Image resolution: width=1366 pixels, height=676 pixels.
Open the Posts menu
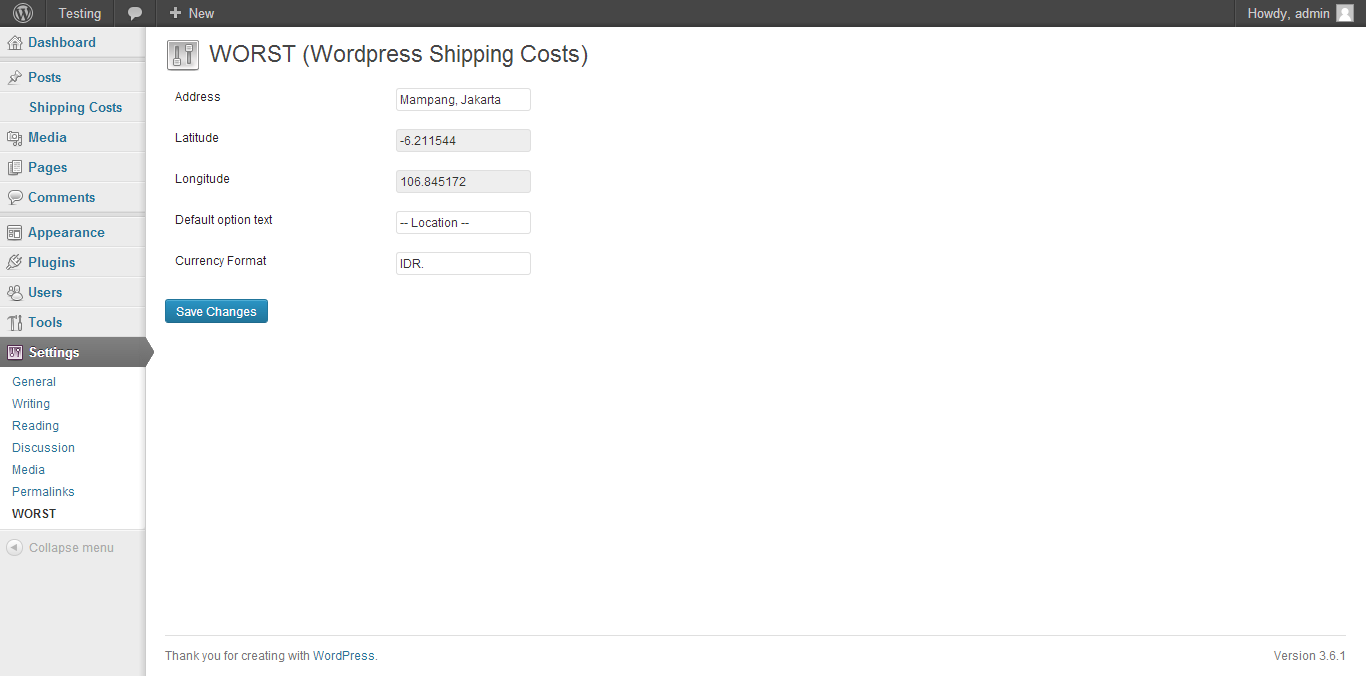coord(44,77)
